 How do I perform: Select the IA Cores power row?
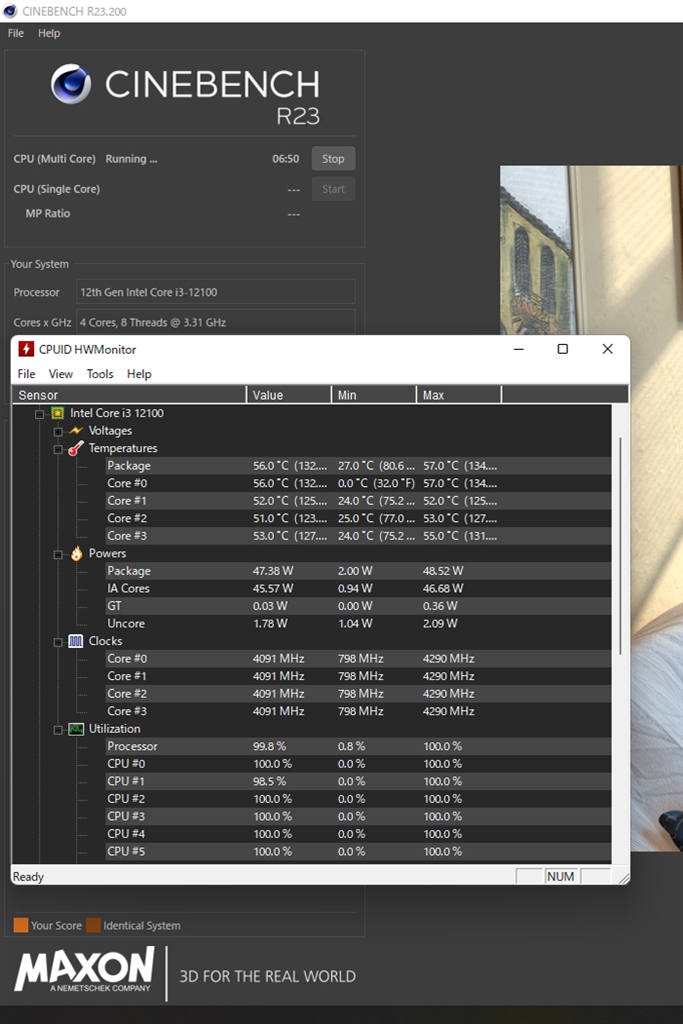point(358,588)
